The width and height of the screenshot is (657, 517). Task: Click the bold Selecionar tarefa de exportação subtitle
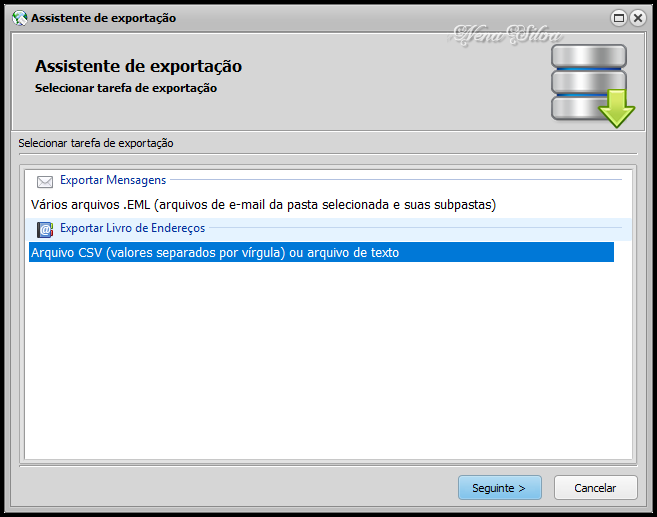[x=126, y=88]
